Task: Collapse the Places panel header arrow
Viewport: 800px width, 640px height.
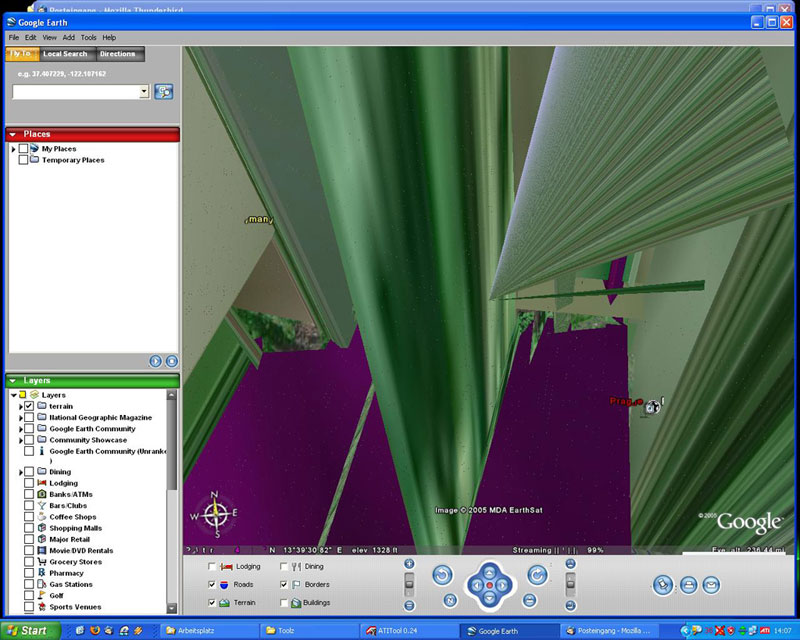Action: [x=13, y=134]
